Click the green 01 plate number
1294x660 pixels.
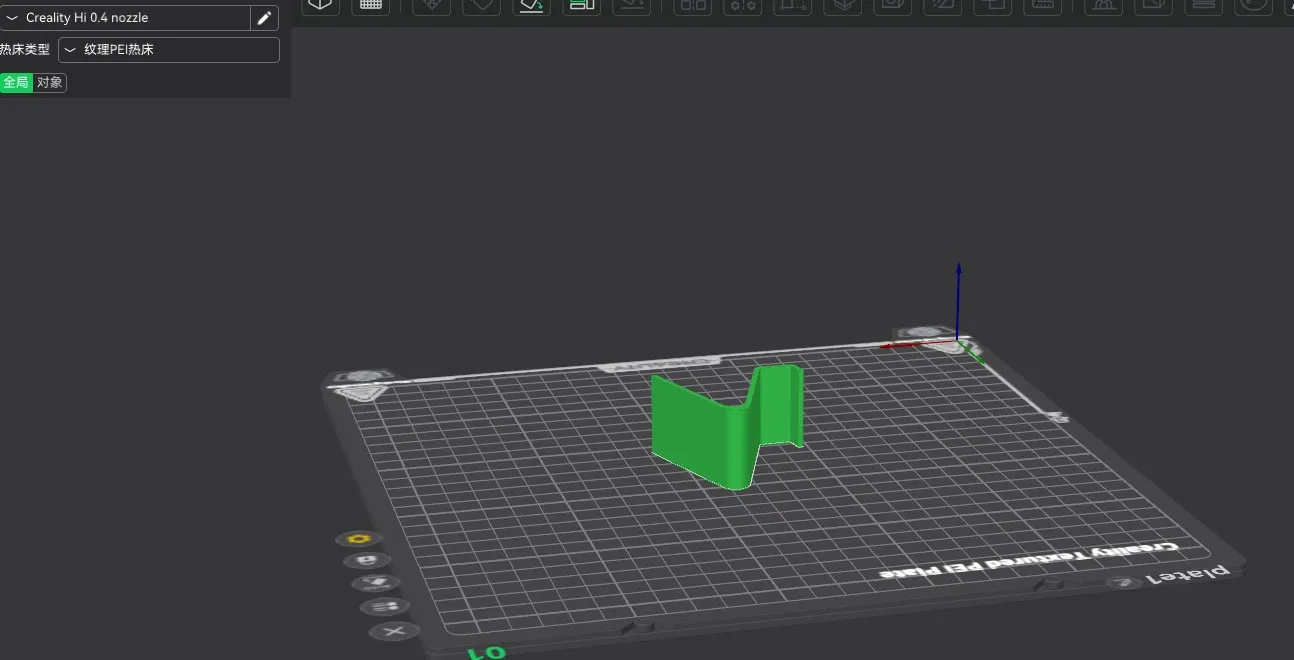click(486, 652)
